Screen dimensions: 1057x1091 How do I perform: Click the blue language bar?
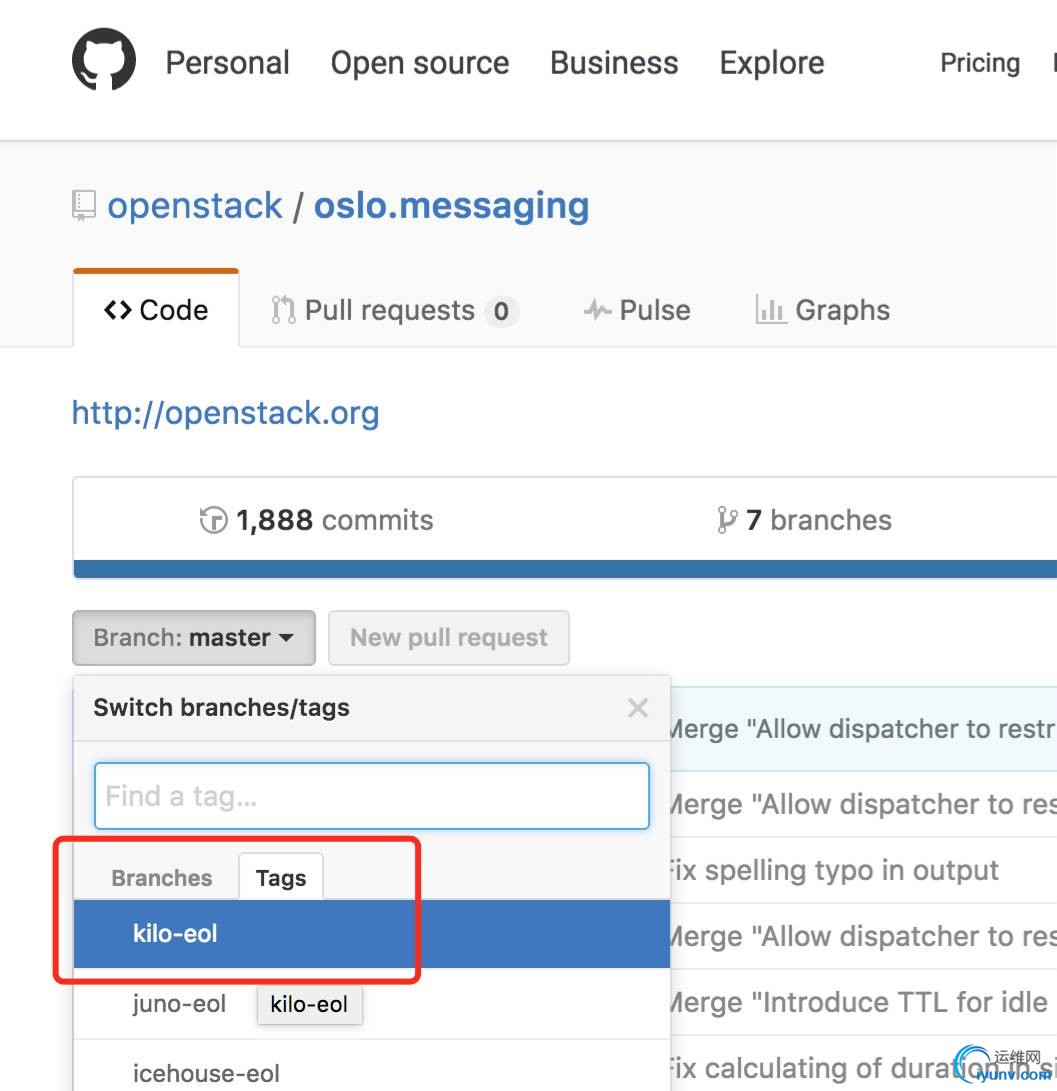click(564, 569)
